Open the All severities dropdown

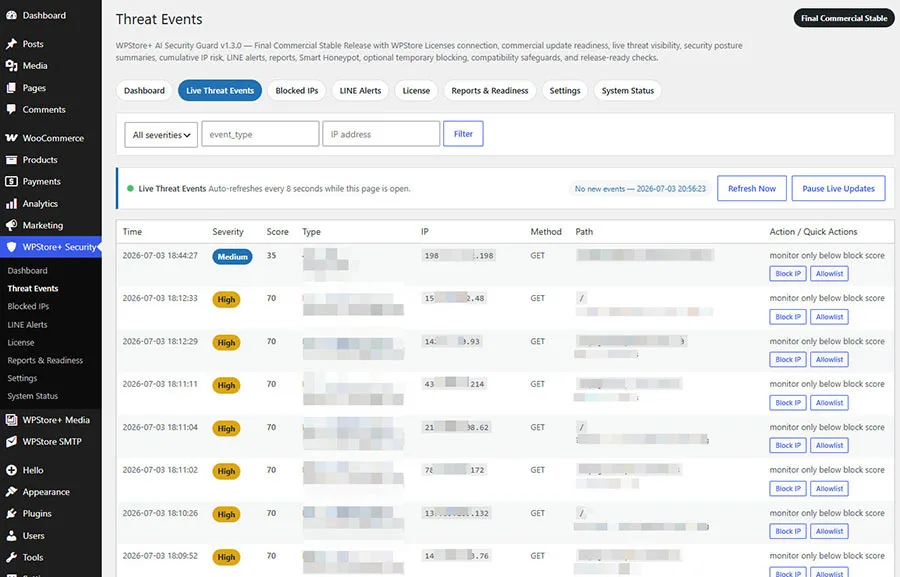coord(161,135)
